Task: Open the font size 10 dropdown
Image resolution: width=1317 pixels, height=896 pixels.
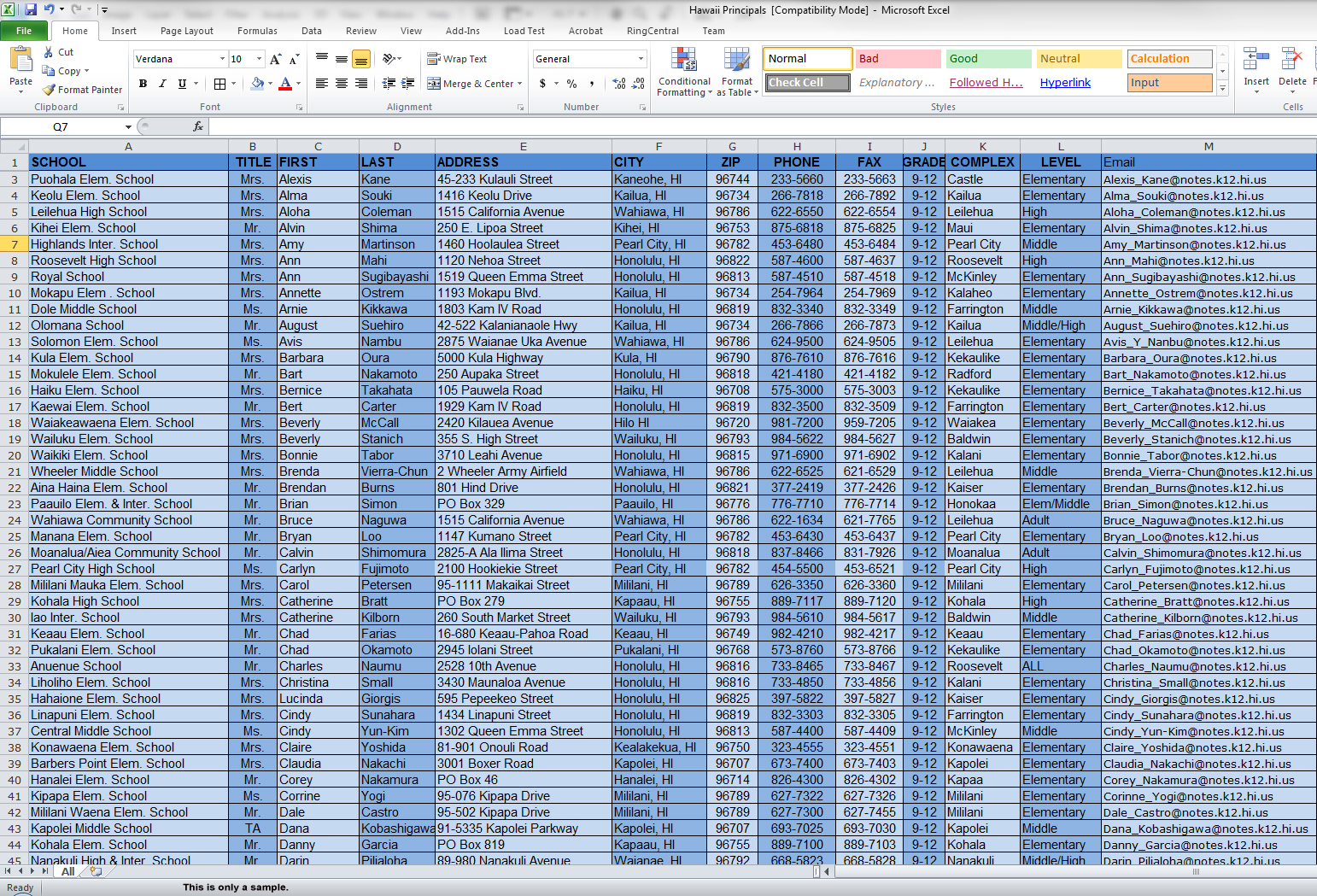Action: [259, 59]
